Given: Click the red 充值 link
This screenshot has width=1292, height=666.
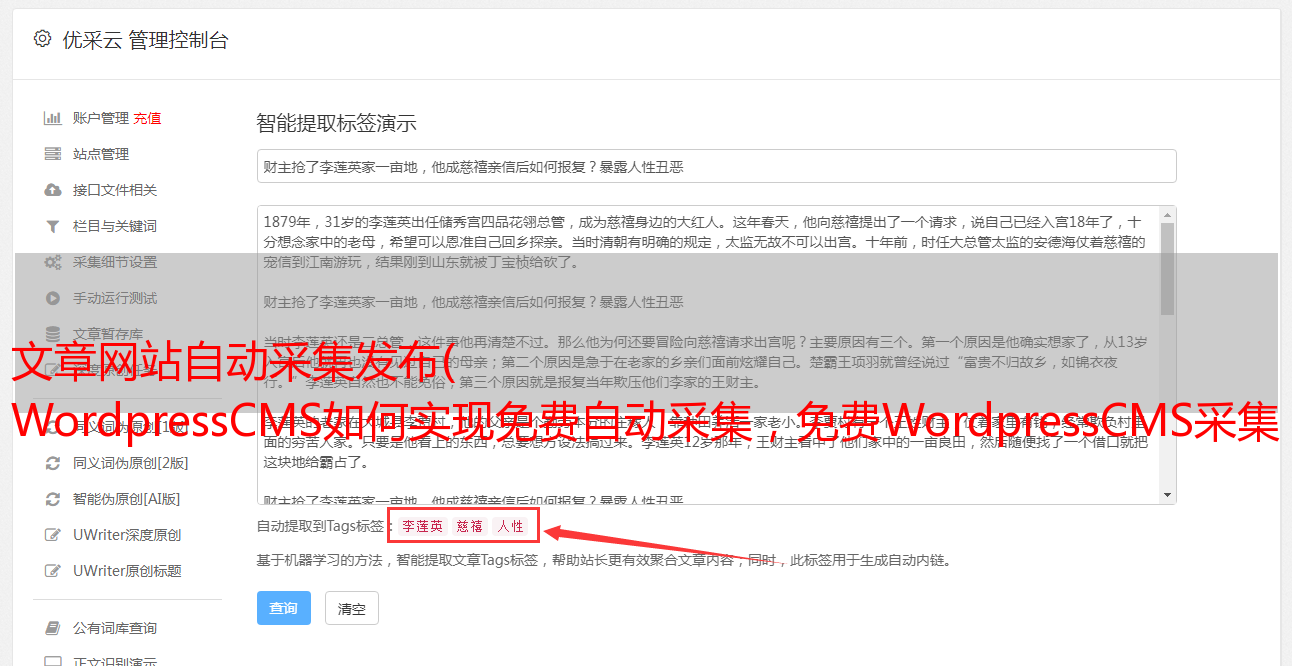Looking at the screenshot, I should [x=147, y=118].
